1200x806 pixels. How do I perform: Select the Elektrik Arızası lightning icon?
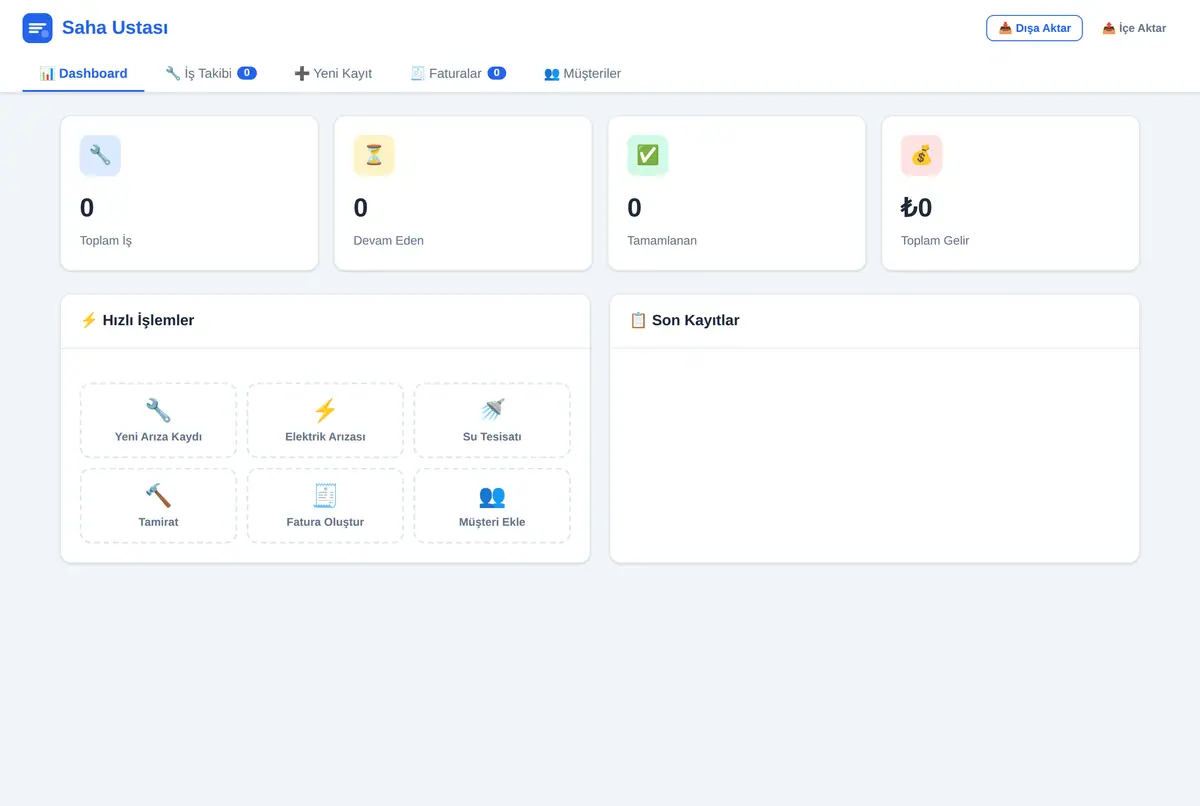click(x=325, y=410)
